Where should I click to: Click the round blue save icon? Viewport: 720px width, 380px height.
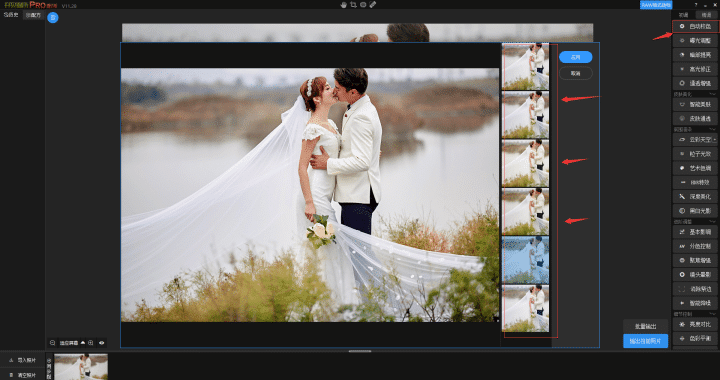click(x=53, y=18)
